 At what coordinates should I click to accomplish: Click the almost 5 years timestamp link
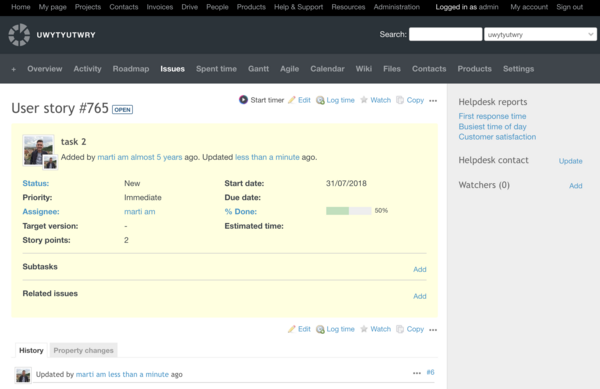(157, 157)
